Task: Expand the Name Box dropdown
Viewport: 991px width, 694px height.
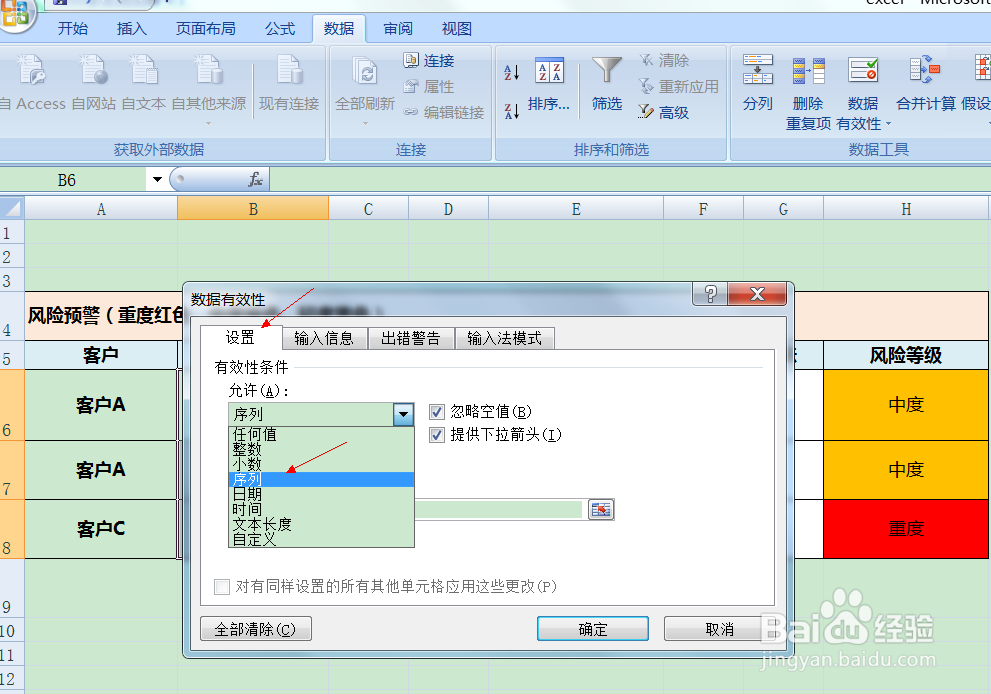Action: pyautogui.click(x=157, y=180)
